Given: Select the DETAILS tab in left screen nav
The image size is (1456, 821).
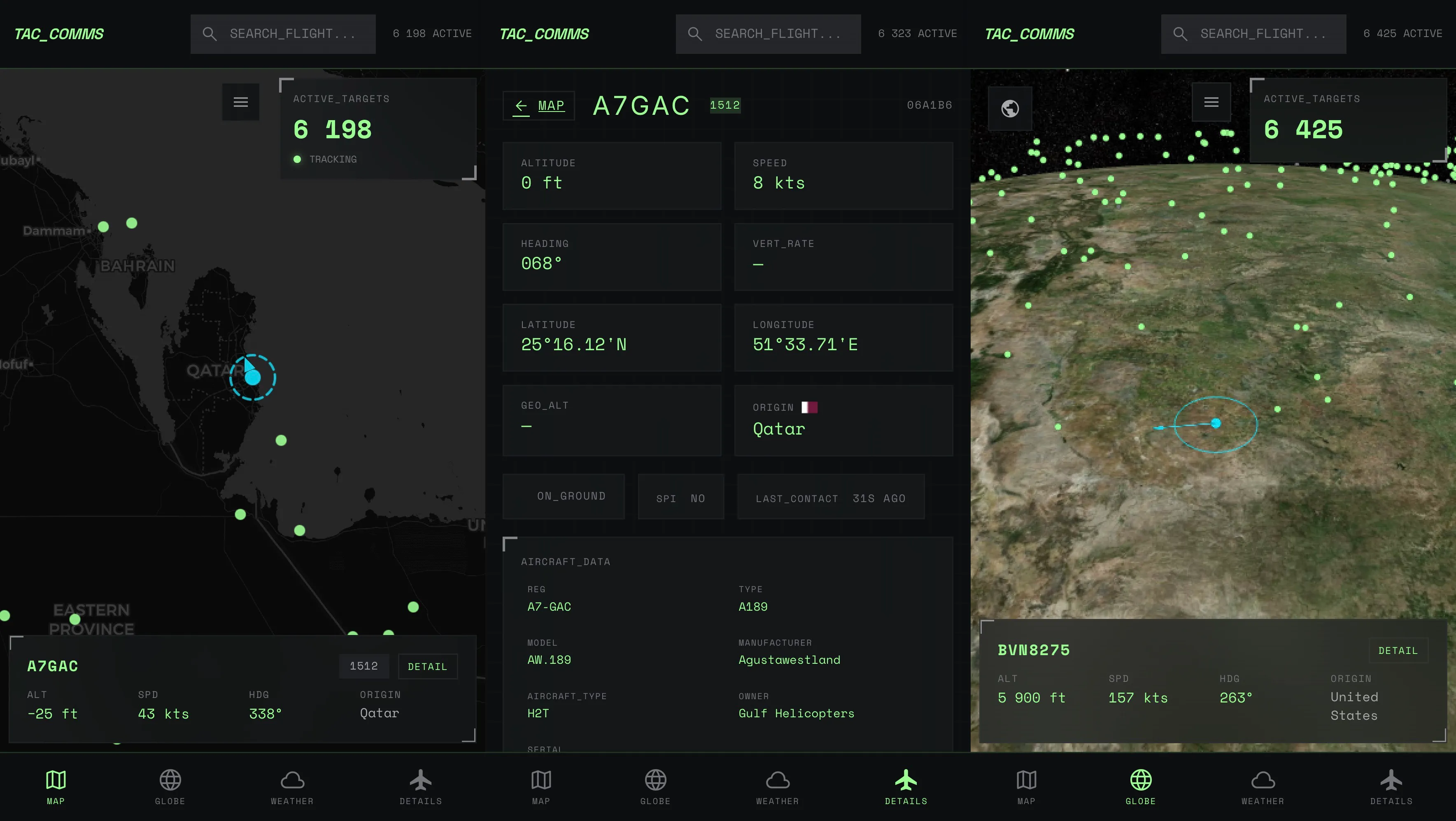Looking at the screenshot, I should [421, 787].
